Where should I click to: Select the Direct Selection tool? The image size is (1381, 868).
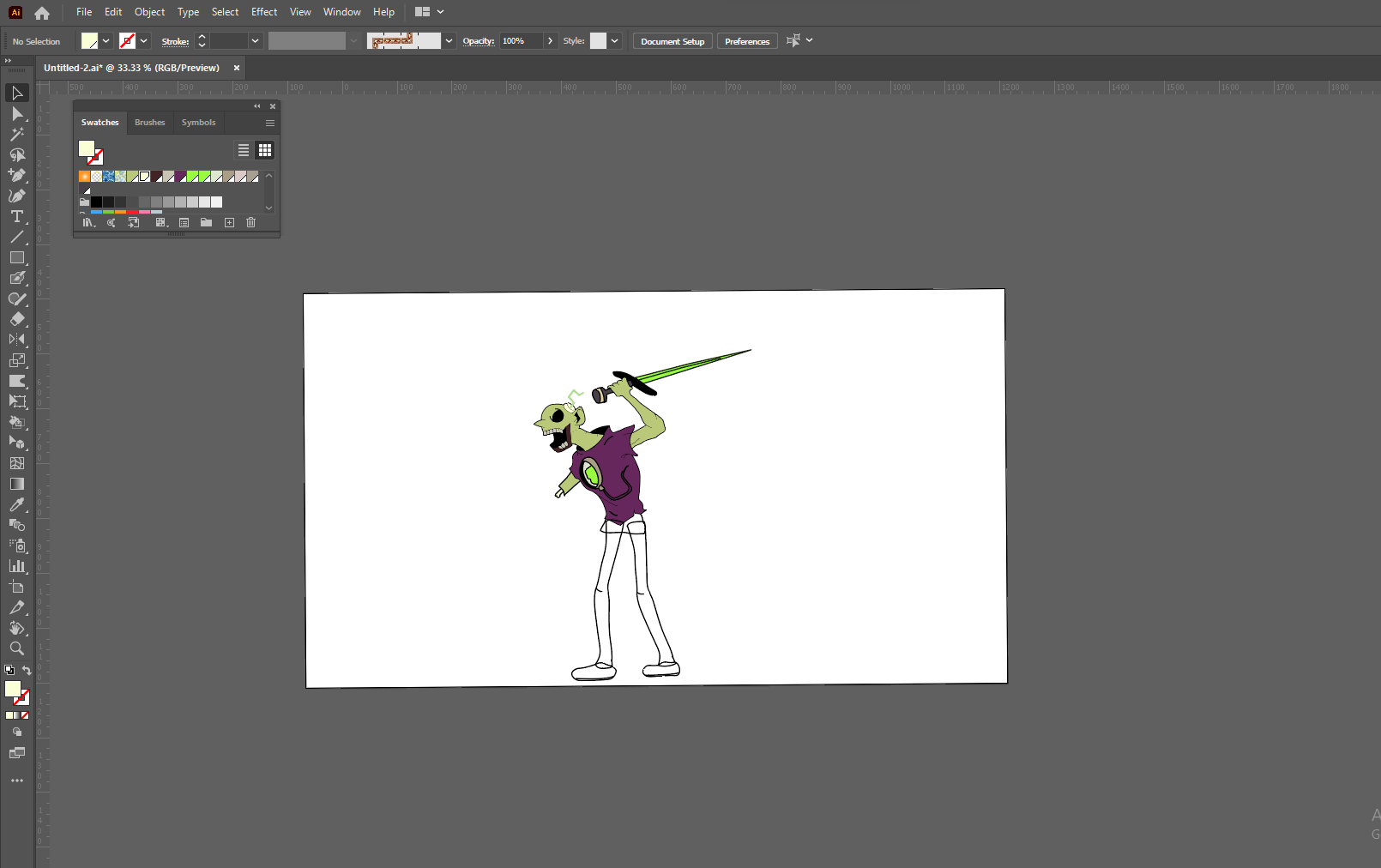coord(16,113)
